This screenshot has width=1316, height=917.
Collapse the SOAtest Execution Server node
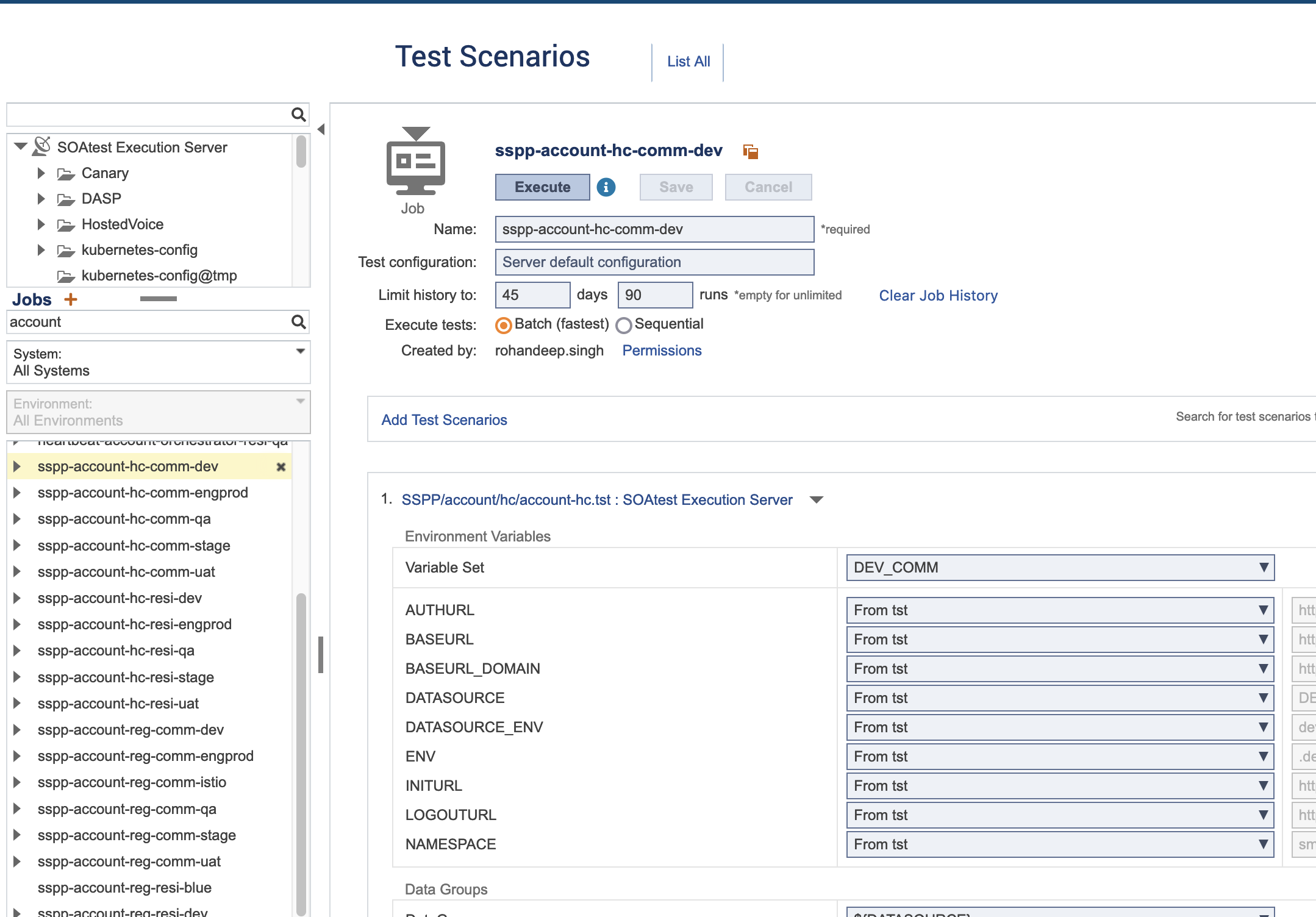pos(20,146)
